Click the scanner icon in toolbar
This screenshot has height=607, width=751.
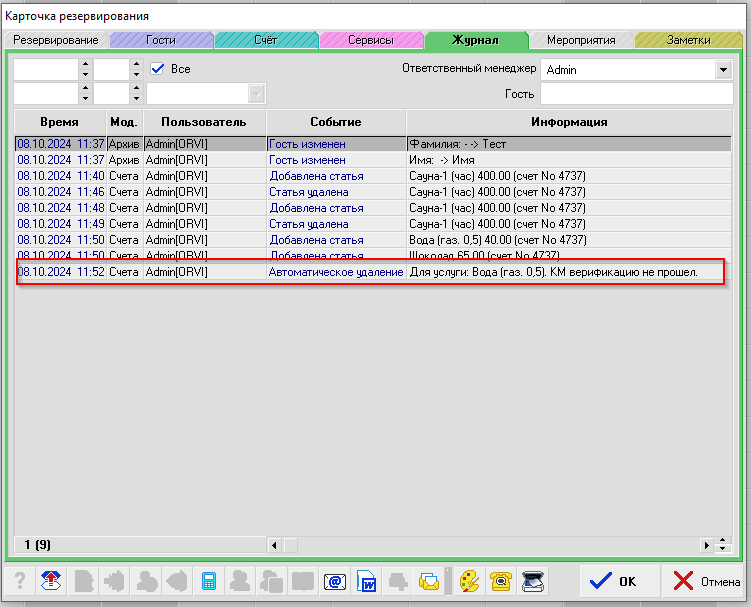tap(532, 581)
